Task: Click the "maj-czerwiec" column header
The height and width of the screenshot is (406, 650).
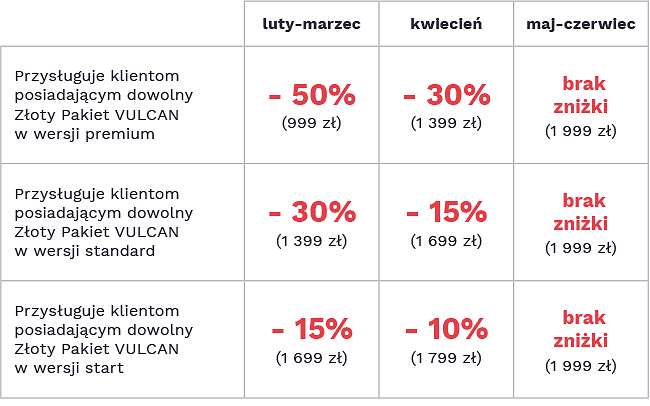Action: pyautogui.click(x=580, y=23)
